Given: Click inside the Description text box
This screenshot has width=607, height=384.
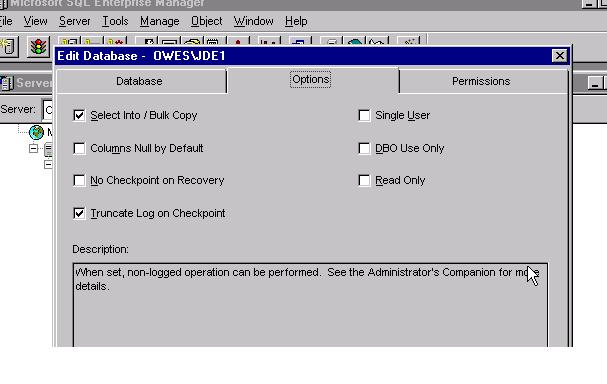Looking at the screenshot, I should (310, 305).
